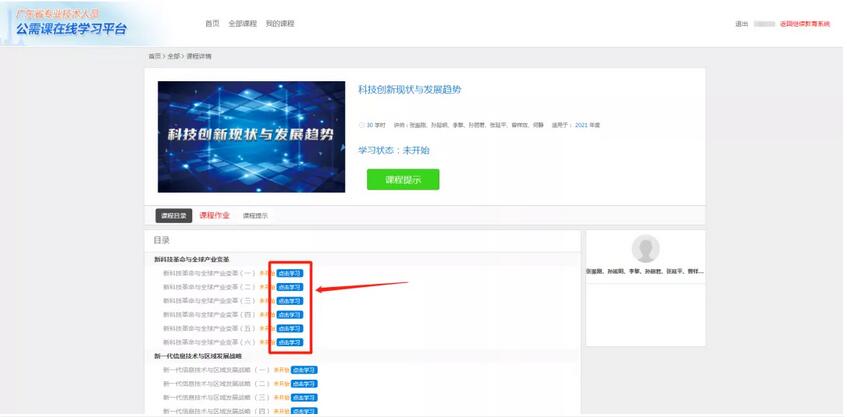Click the 30 学时 course hours text
Viewport: 847px width, 417px height.
coord(376,125)
